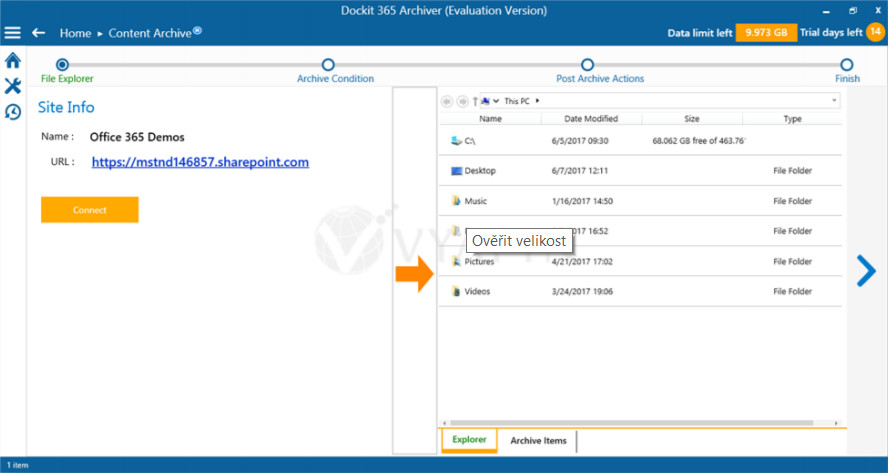Image resolution: width=888 pixels, height=473 pixels.
Task: Select the Pictures folder icon
Action: pyautogui.click(x=456, y=261)
